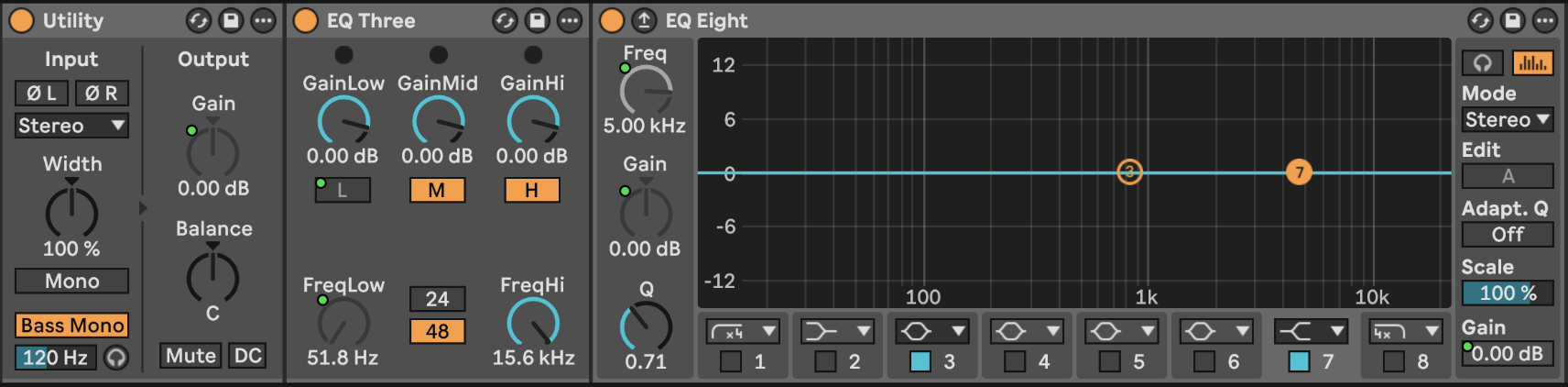
Task: Click the Utility device activator button
Action: tap(20, 20)
